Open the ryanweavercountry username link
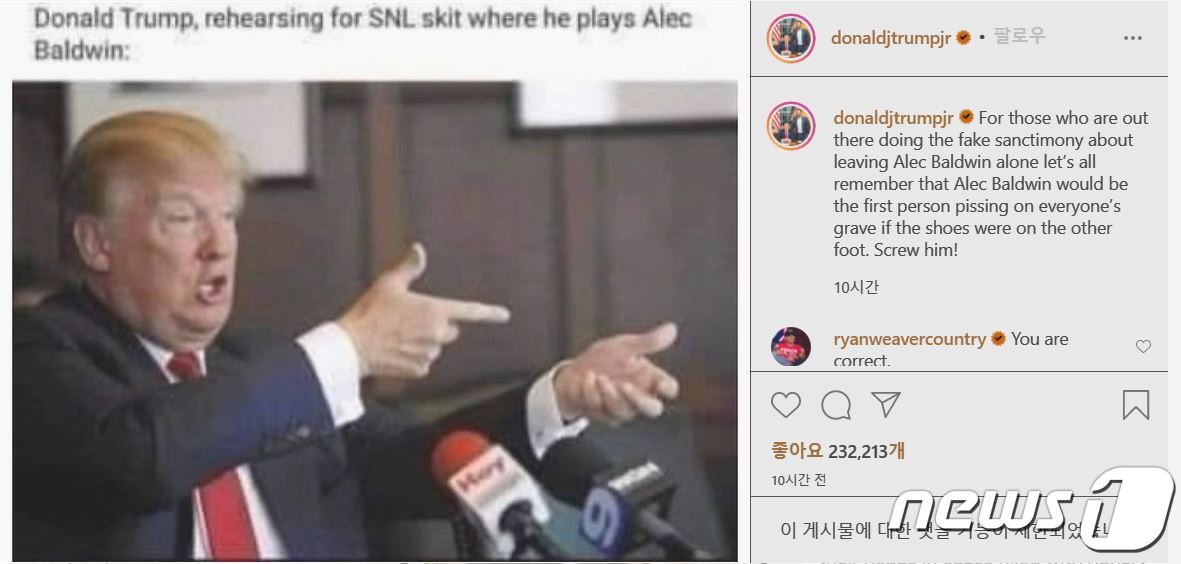 click(x=909, y=340)
